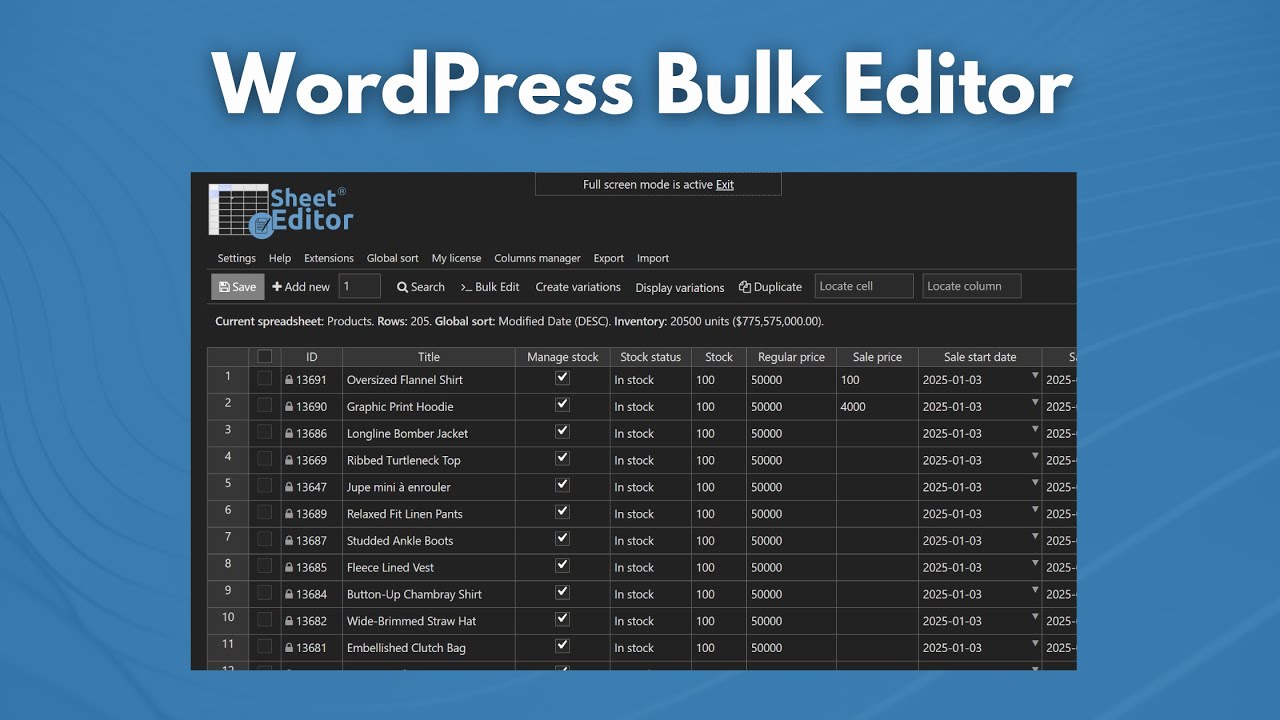
Task: Open sale start date dropdown for Fleece Lined Vest
Action: click(x=1035, y=564)
